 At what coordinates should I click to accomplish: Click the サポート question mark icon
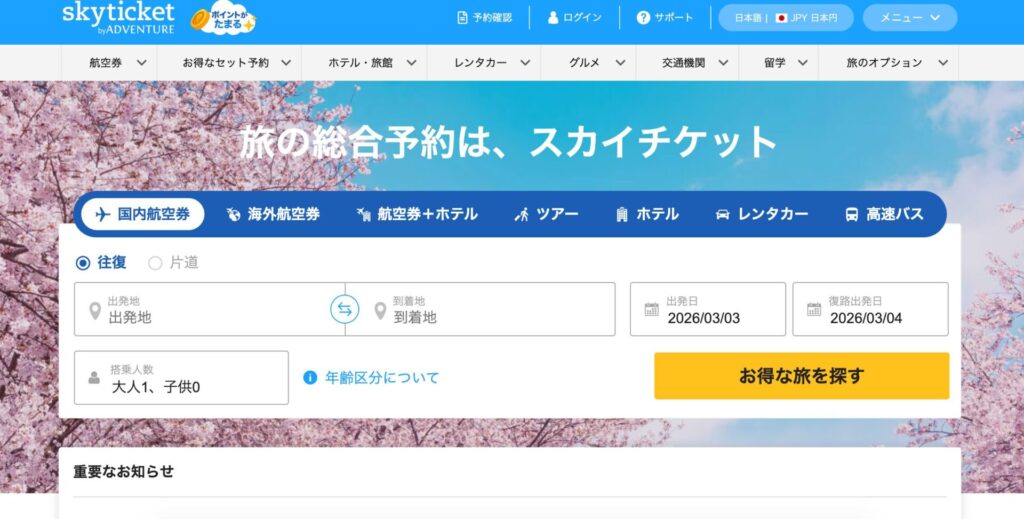[x=643, y=18]
